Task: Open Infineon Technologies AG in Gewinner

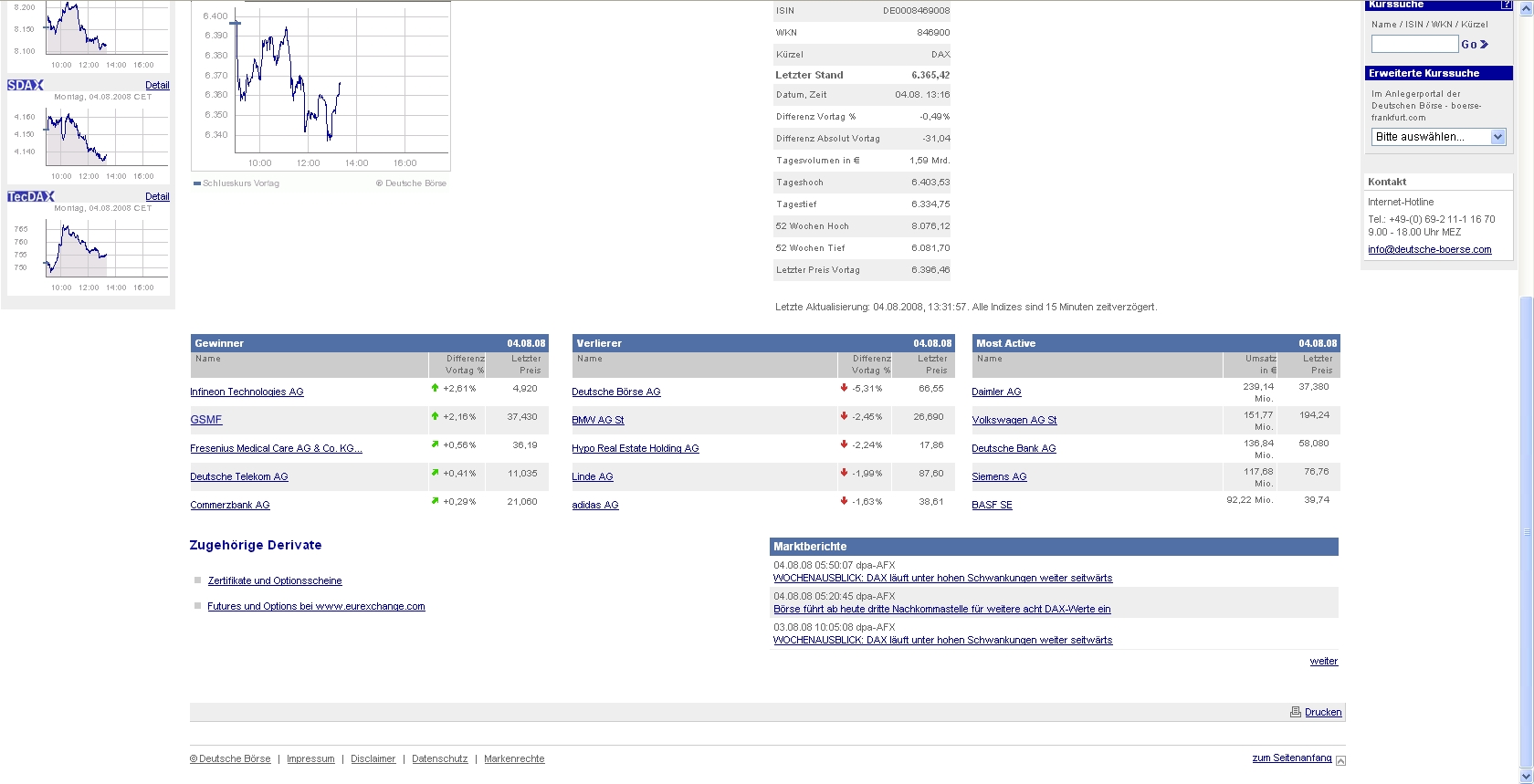Action: coord(247,392)
